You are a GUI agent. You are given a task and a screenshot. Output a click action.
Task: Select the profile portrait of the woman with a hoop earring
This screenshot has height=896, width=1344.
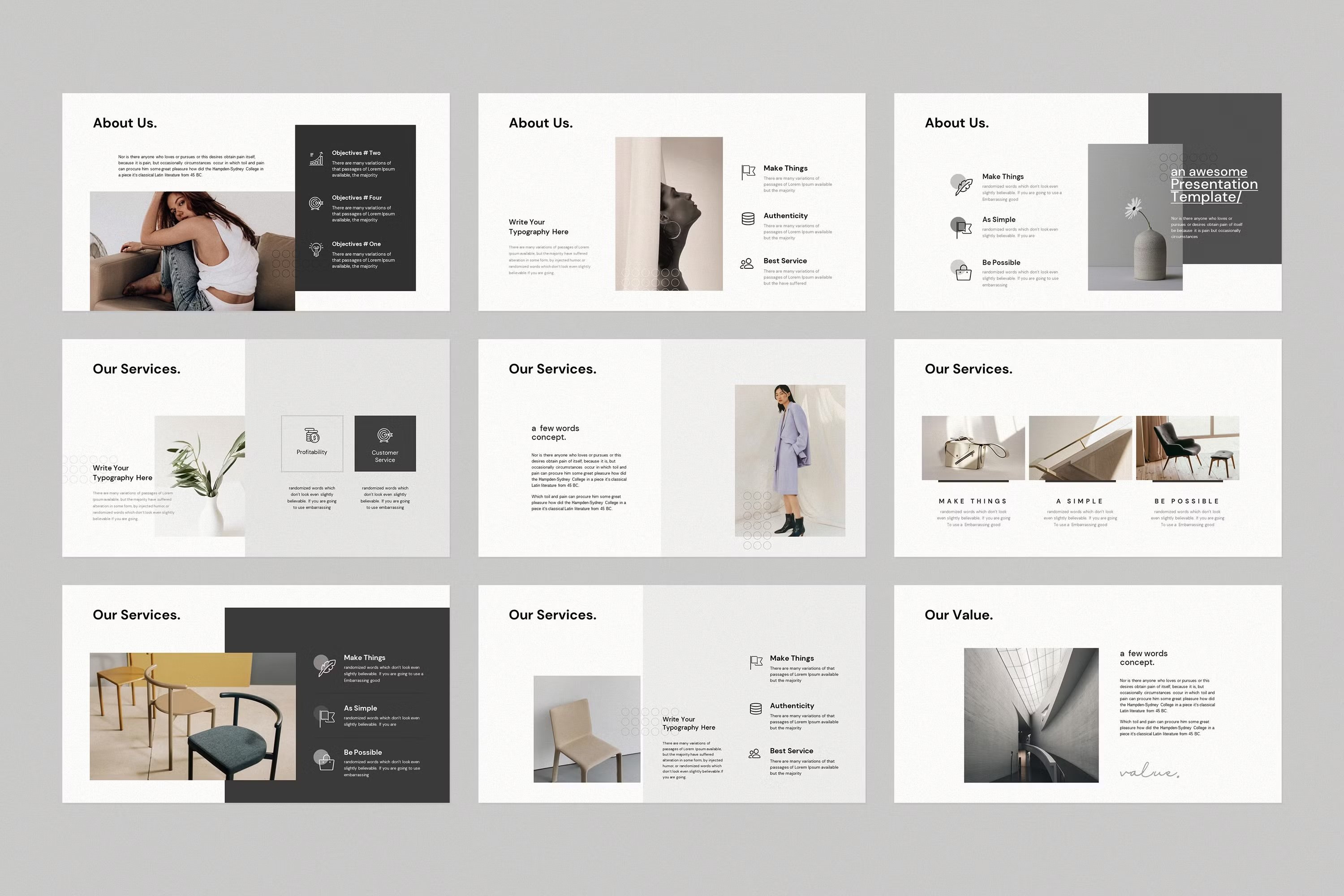(x=668, y=214)
